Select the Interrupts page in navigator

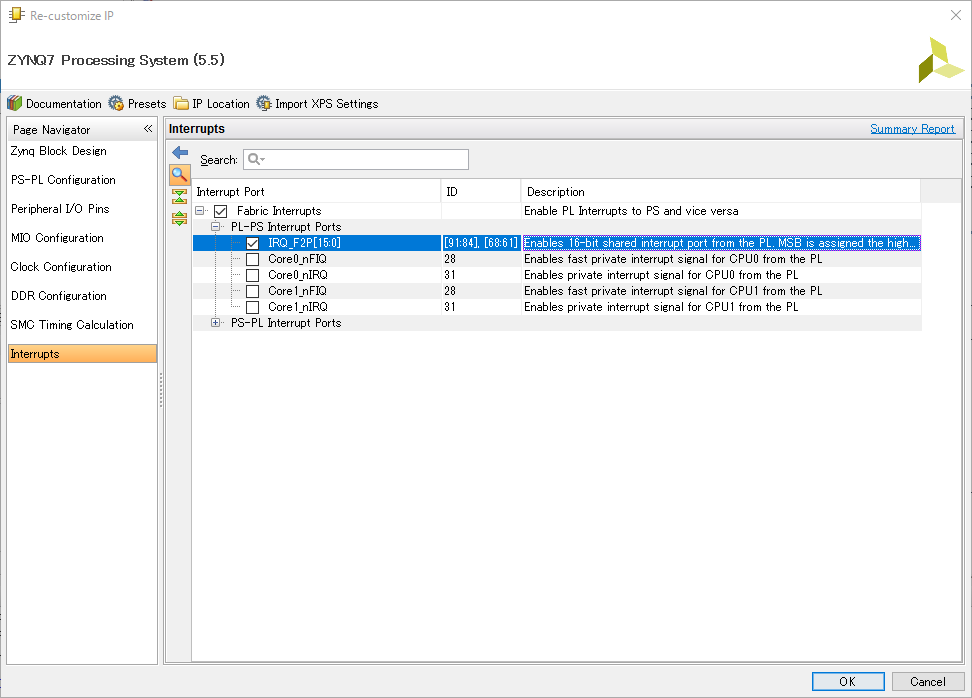82,354
